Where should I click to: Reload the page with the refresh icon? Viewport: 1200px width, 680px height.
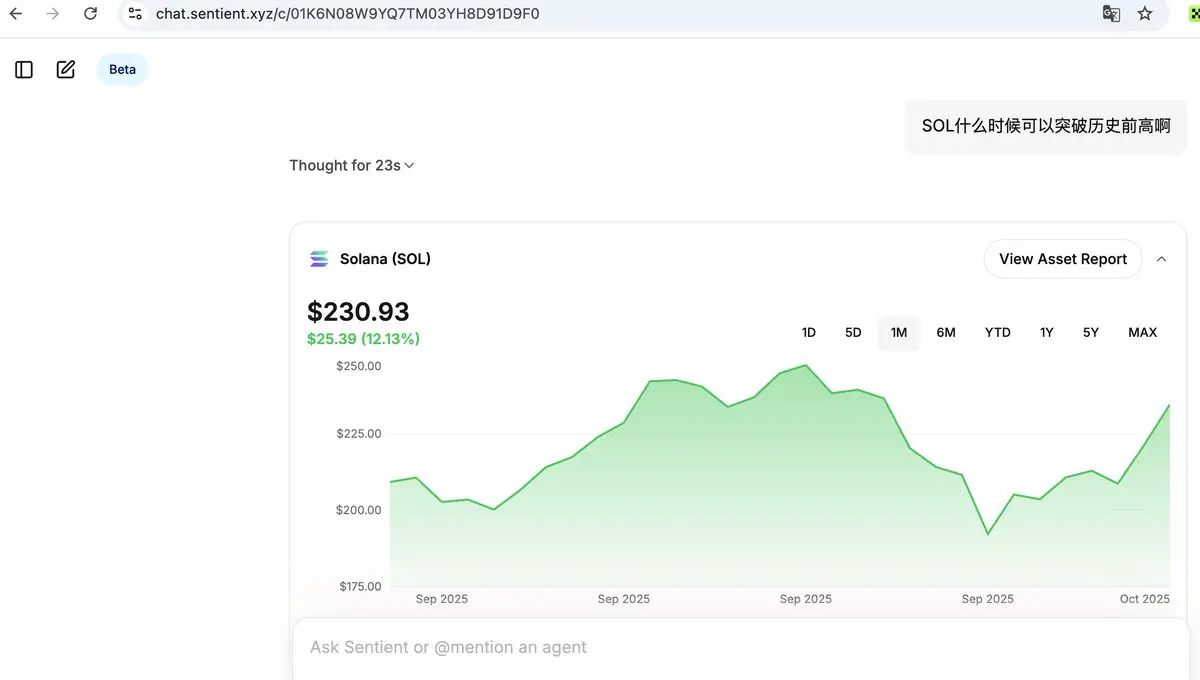point(91,14)
